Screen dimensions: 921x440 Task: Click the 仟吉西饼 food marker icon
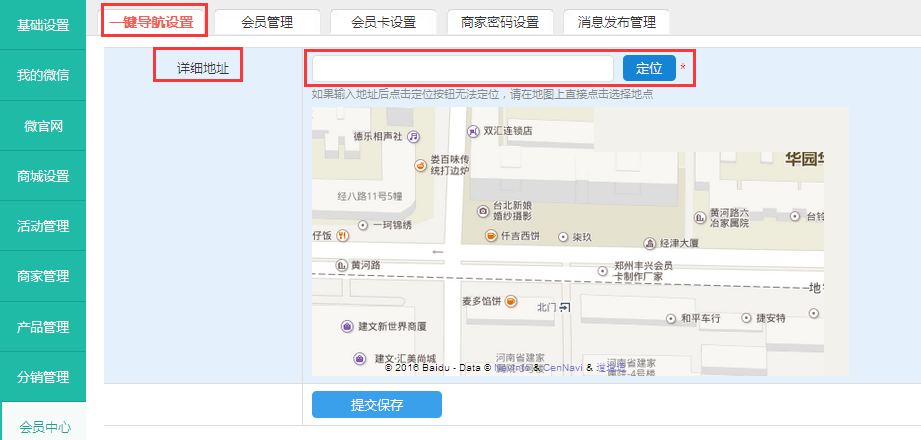pos(491,236)
